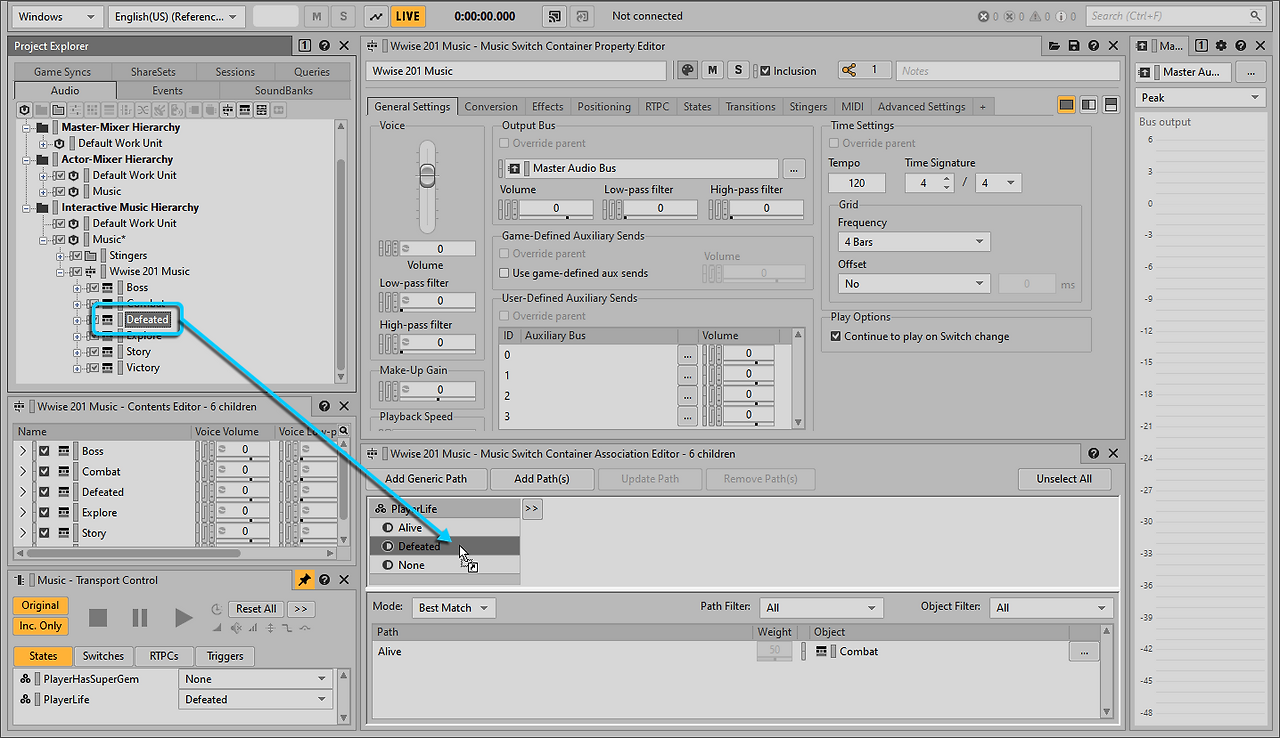Open the Object Filter dropdown
This screenshot has width=1280, height=738.
coord(1051,608)
